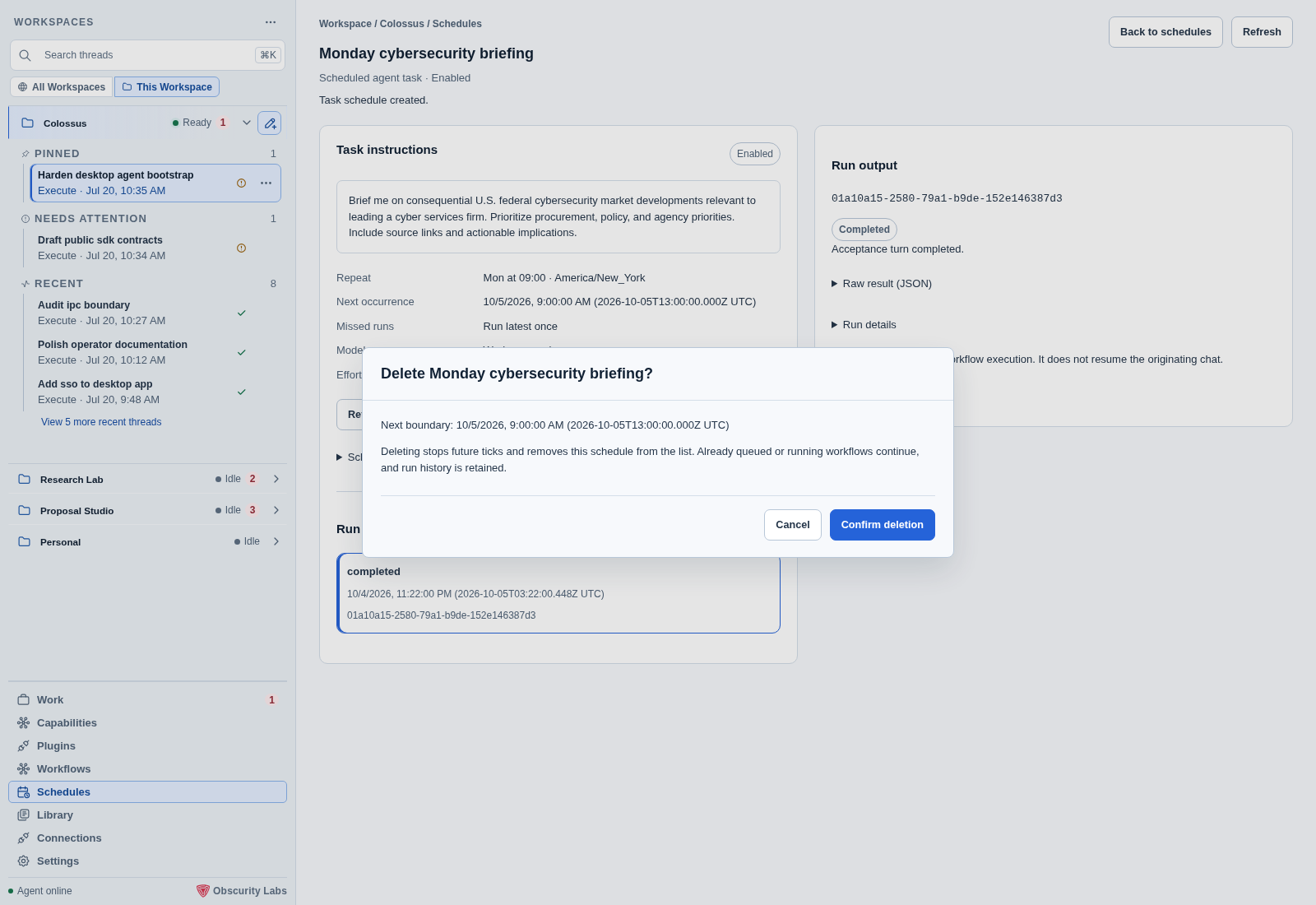This screenshot has width=1316, height=905.
Task: Click Proposal Studio folder icon
Action: [25, 510]
